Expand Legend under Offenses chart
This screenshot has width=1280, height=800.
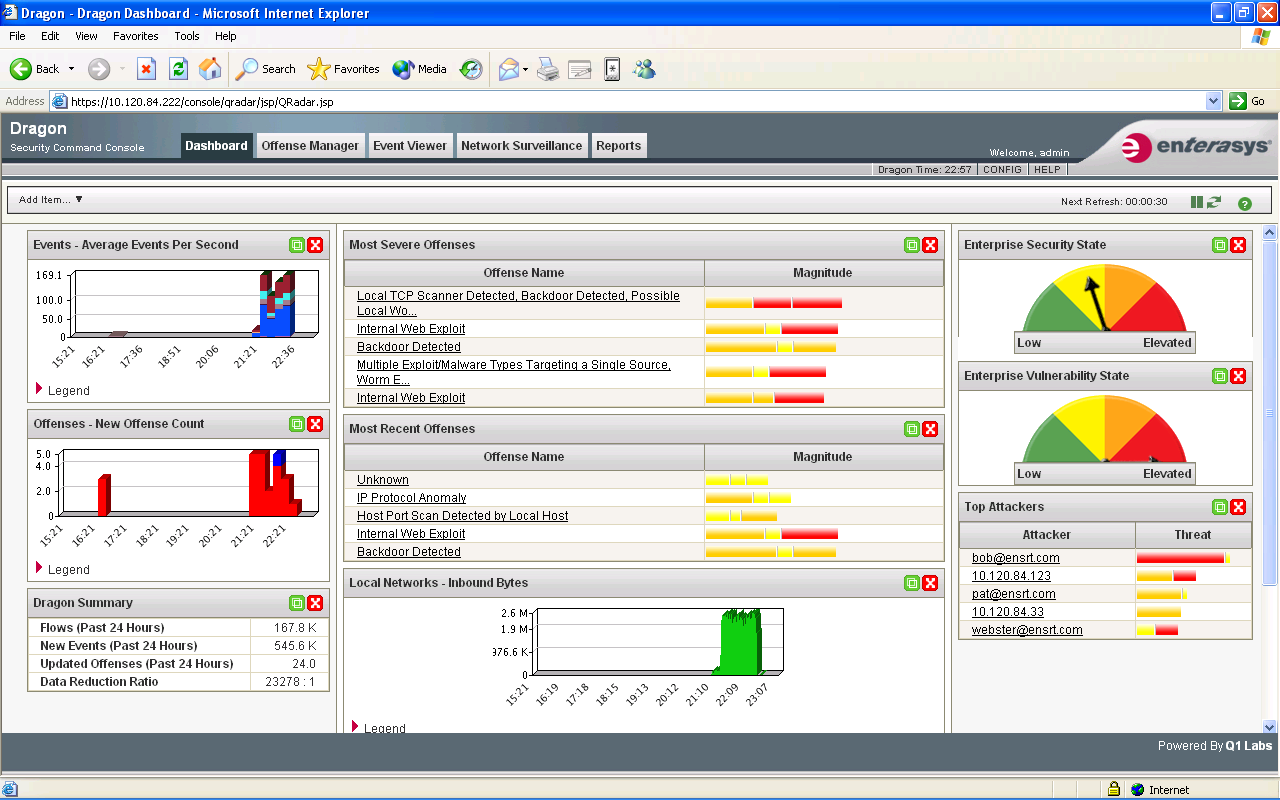(63, 569)
